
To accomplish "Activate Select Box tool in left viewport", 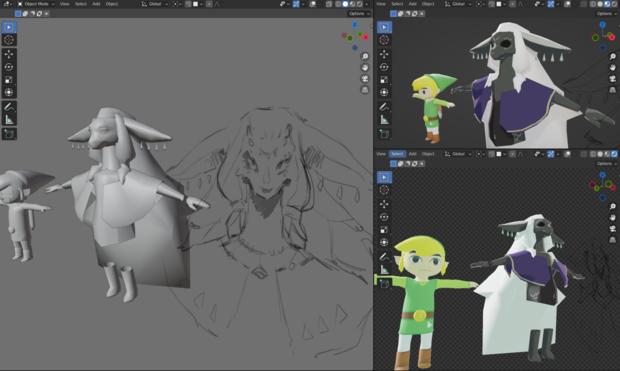I will 9,27.
